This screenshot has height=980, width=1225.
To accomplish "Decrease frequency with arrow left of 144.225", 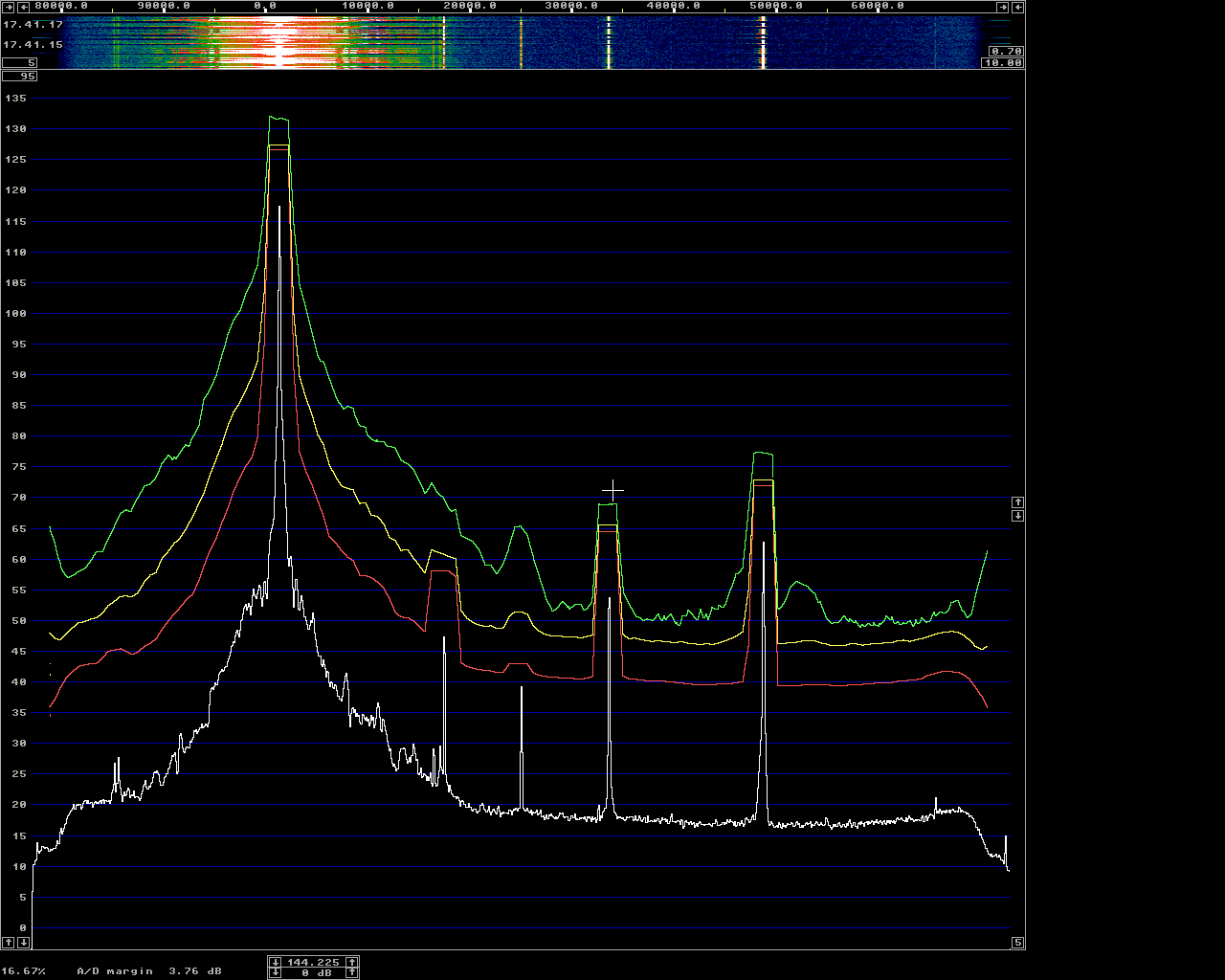I will 276,962.
